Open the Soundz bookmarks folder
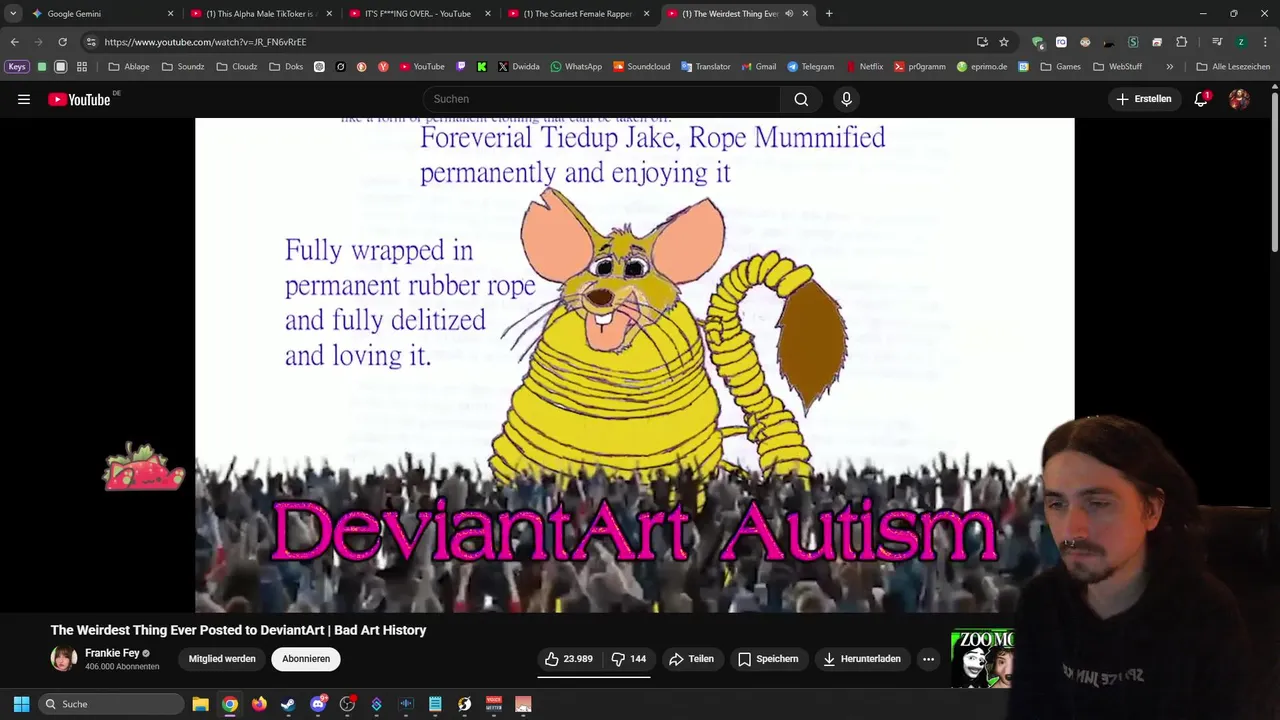The width and height of the screenshot is (1280, 720). [x=183, y=67]
